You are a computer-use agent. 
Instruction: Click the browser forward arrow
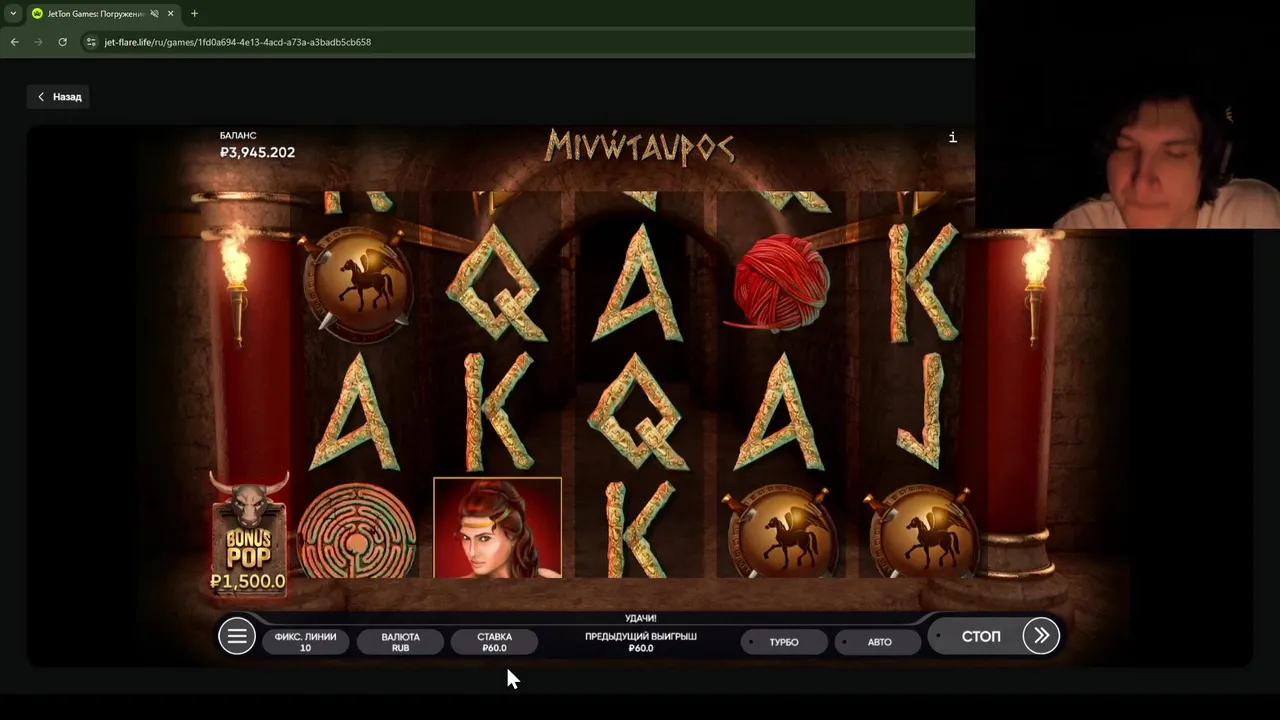tap(38, 42)
